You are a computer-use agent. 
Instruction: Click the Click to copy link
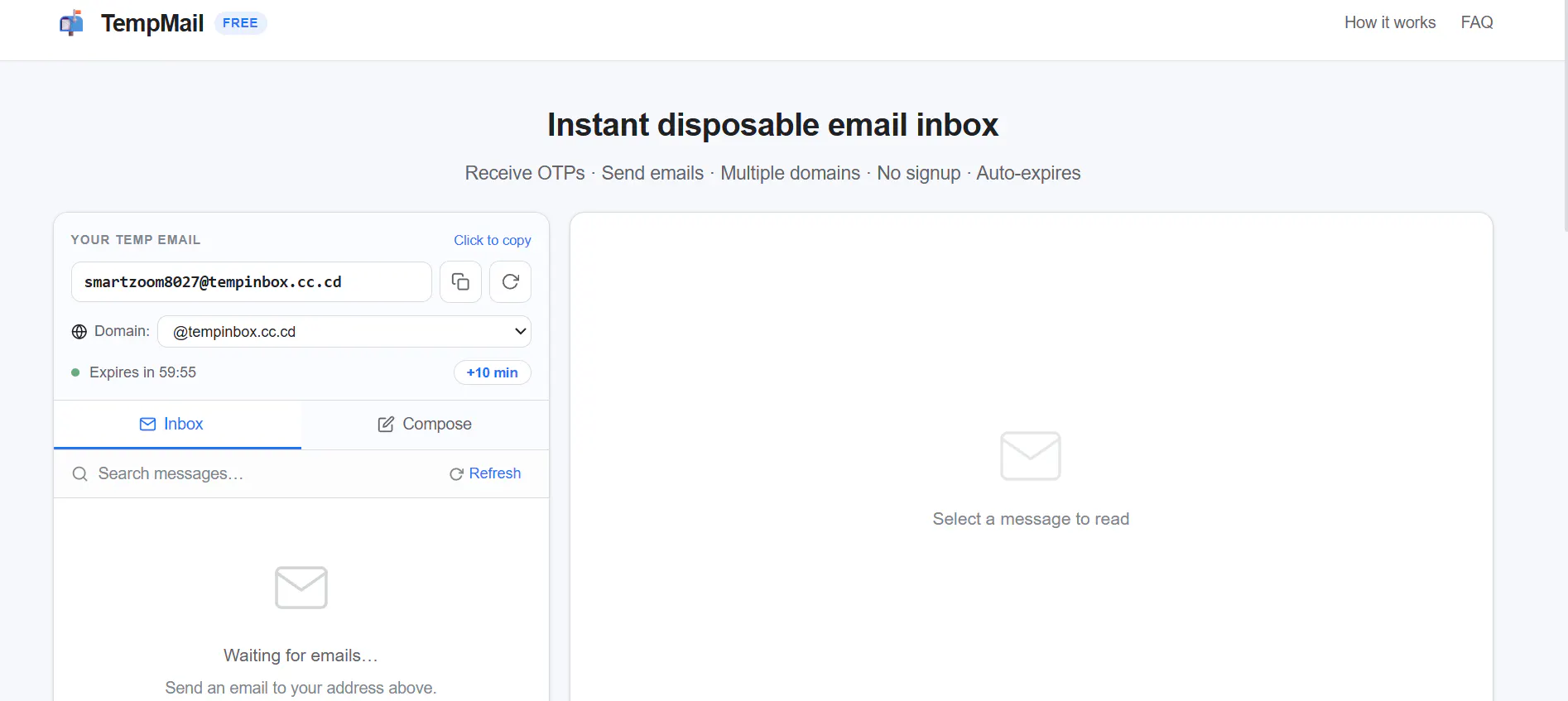point(493,240)
